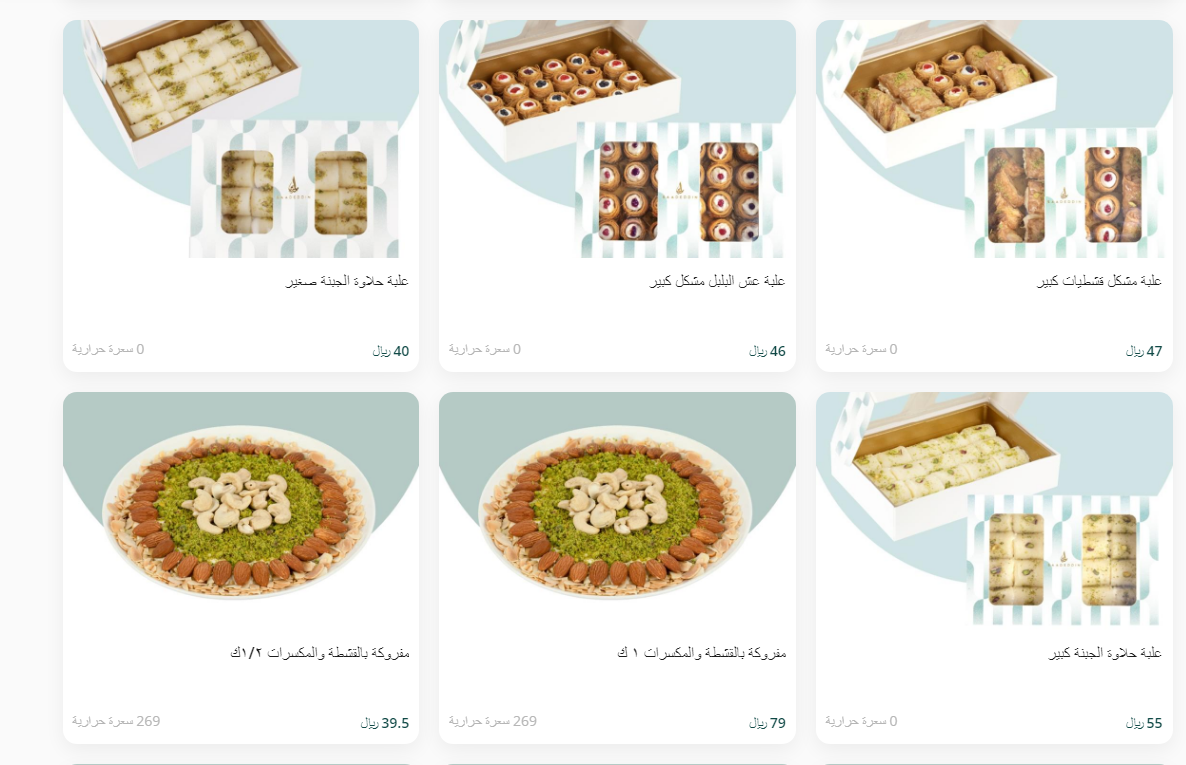Select the 46 ريال price label
Image resolution: width=1186 pixels, height=765 pixels.
[x=767, y=351]
